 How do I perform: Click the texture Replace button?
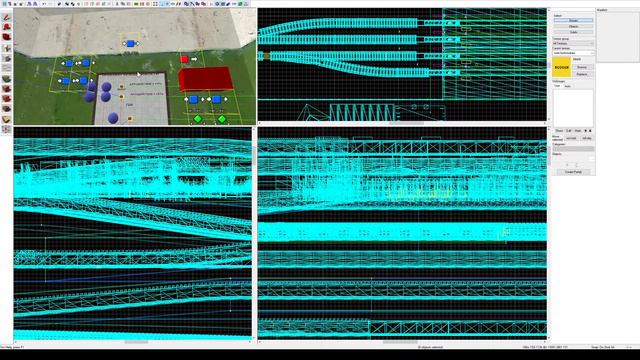tap(582, 74)
